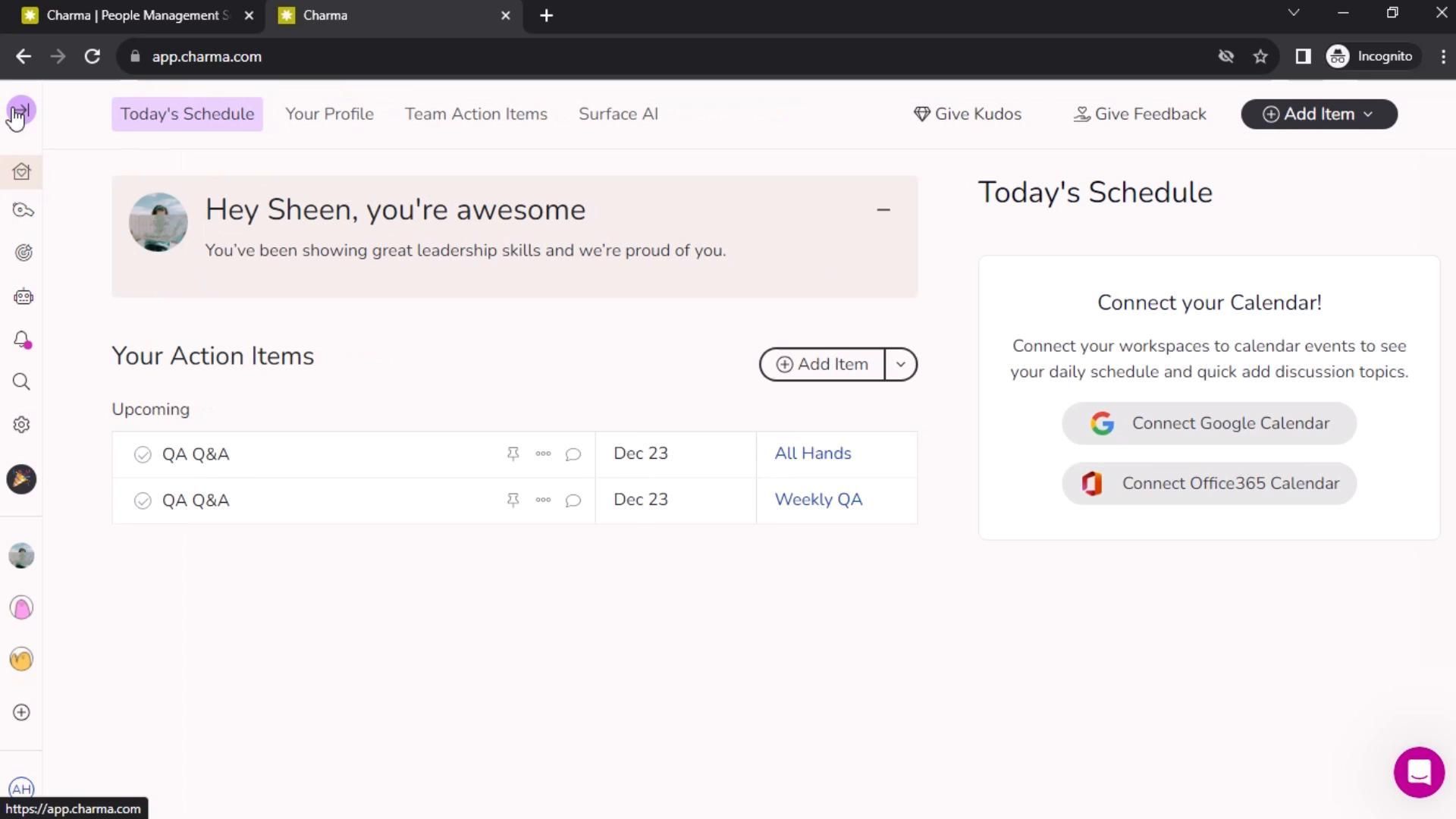Open notifications bell icon
Screen dimensions: 1456x819
(x=22, y=339)
